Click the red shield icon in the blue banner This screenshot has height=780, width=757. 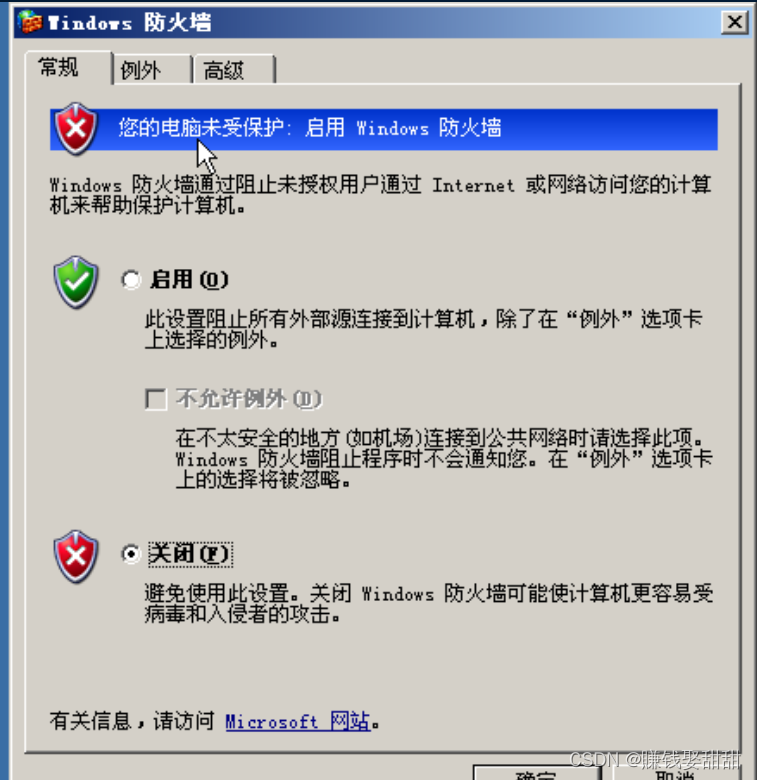76,129
